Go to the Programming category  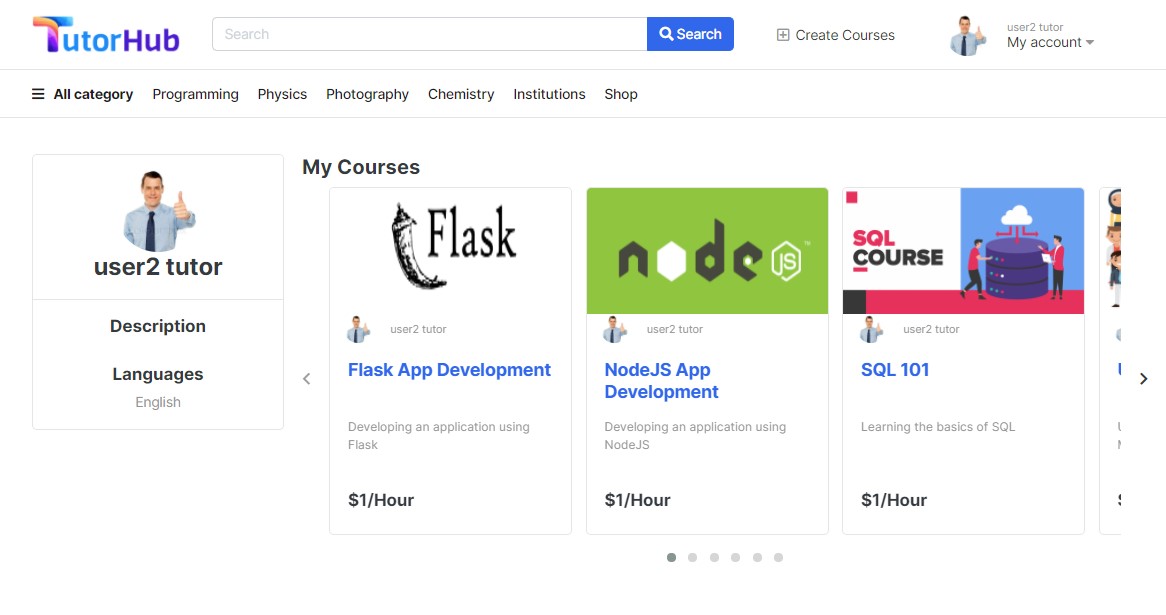click(196, 94)
